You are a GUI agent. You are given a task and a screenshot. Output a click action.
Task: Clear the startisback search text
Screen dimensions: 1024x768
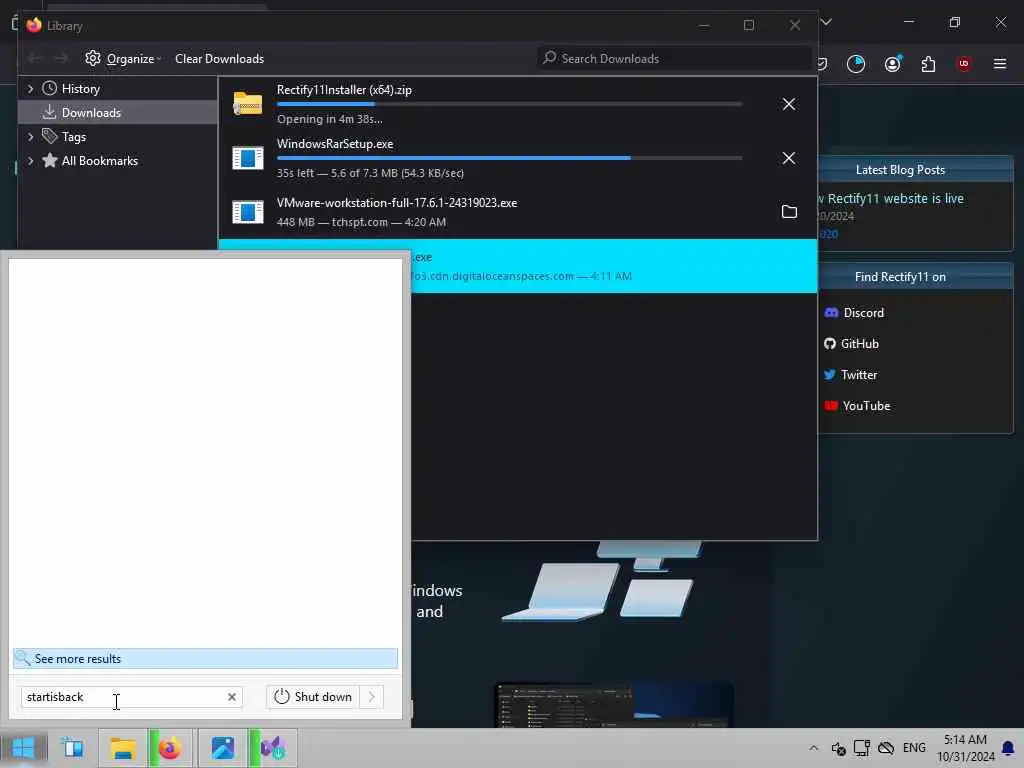point(232,697)
